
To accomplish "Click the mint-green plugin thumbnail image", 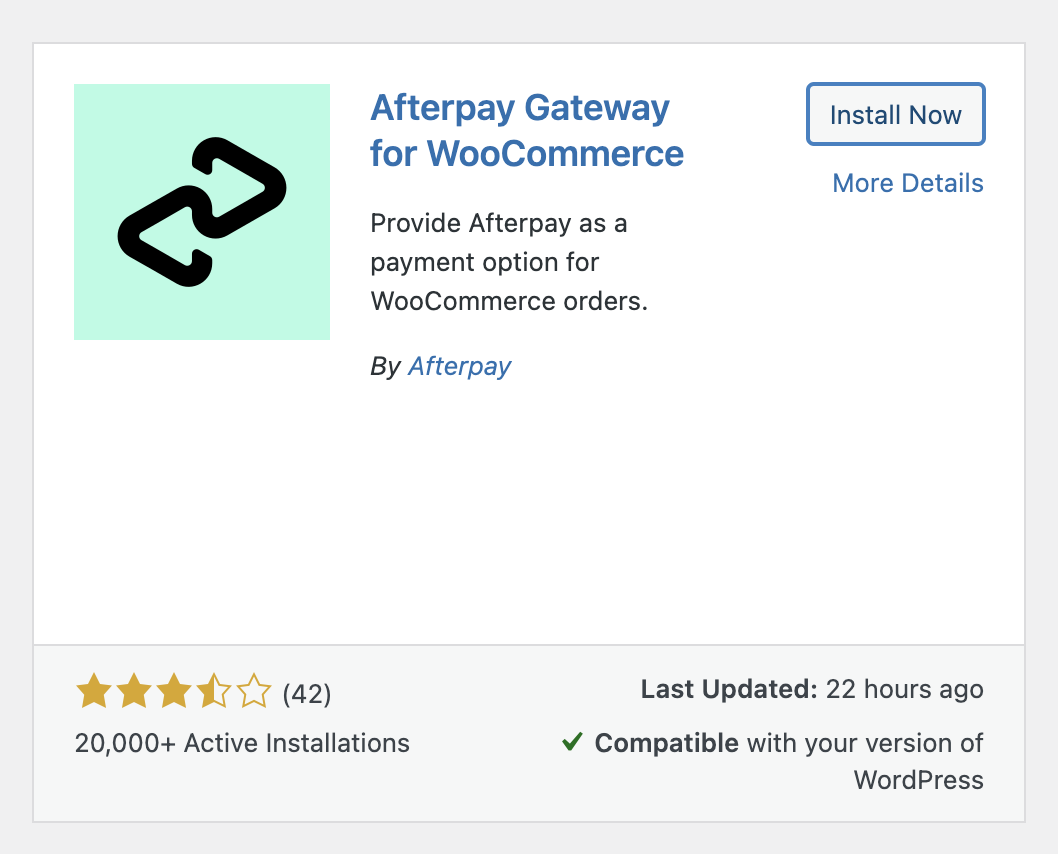I will [x=200, y=211].
